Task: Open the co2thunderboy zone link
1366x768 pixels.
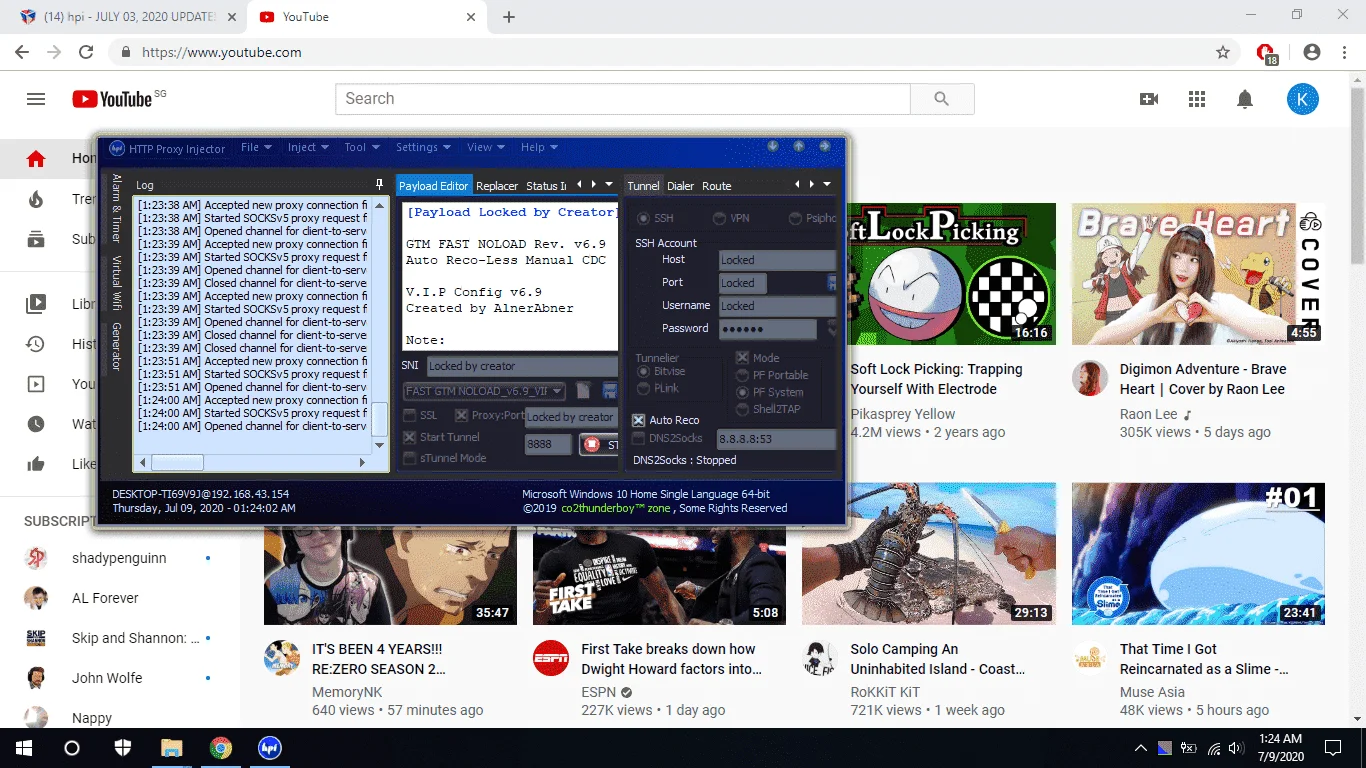Action: [x=615, y=508]
